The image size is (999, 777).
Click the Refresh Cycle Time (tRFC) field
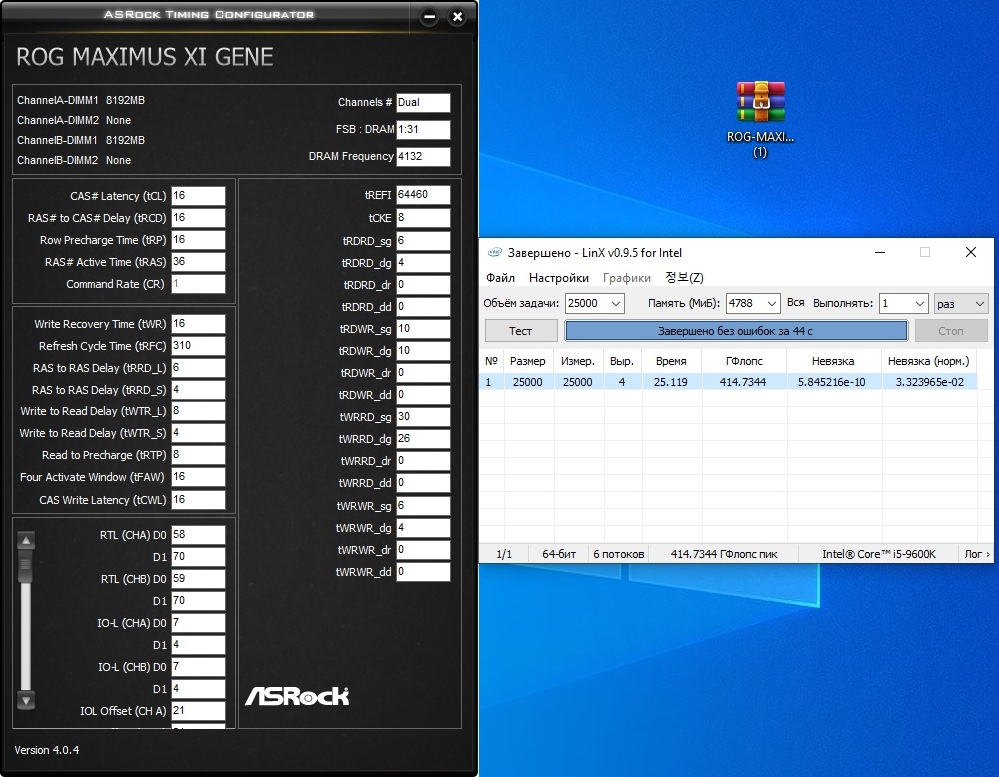tap(198, 346)
